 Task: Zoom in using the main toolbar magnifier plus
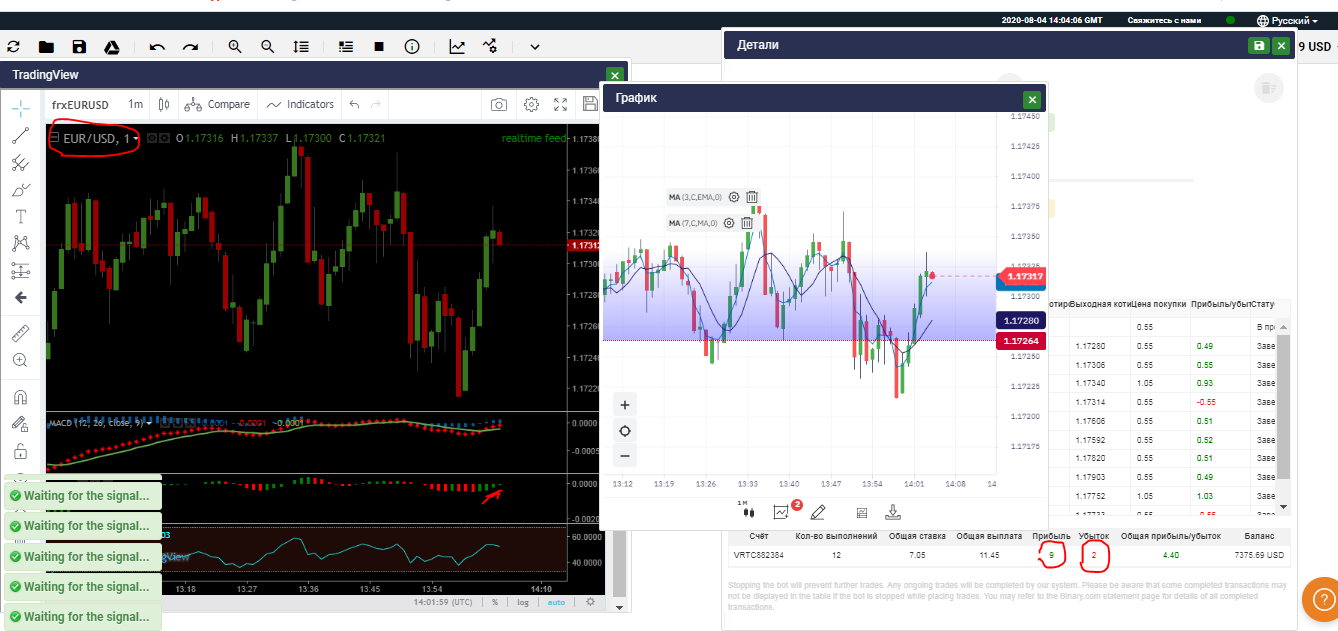(235, 46)
